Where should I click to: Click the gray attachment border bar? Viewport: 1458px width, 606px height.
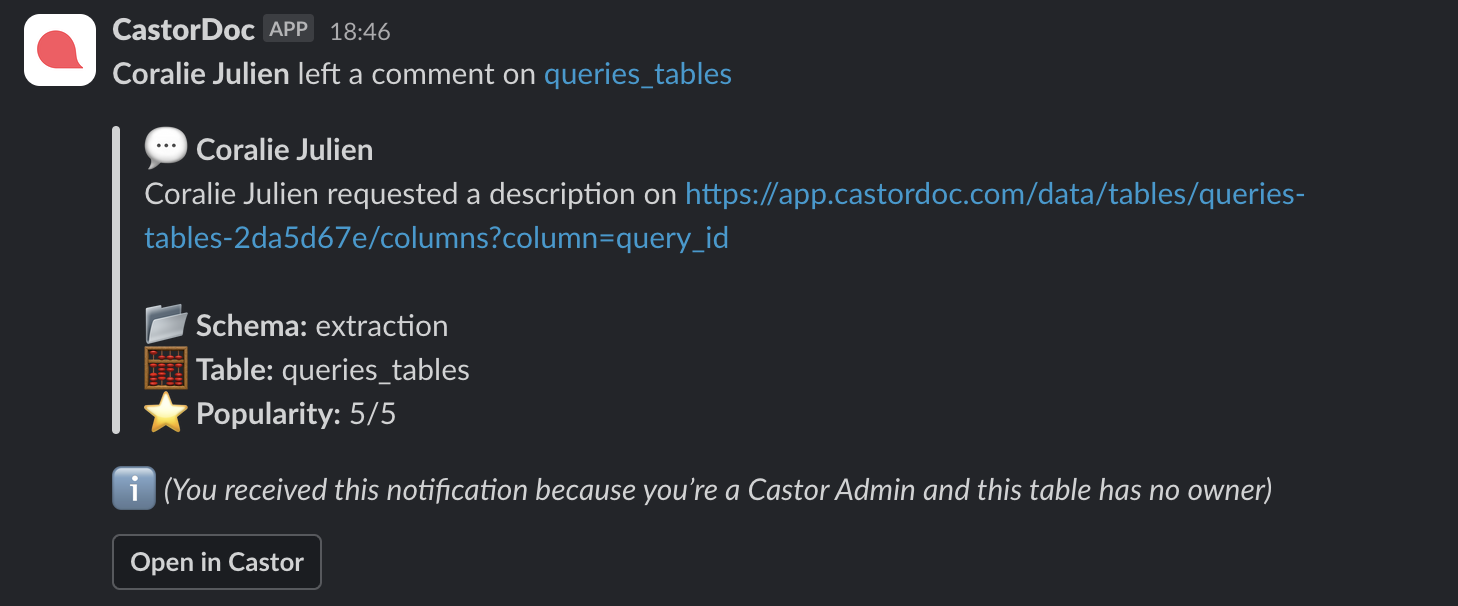pos(116,280)
